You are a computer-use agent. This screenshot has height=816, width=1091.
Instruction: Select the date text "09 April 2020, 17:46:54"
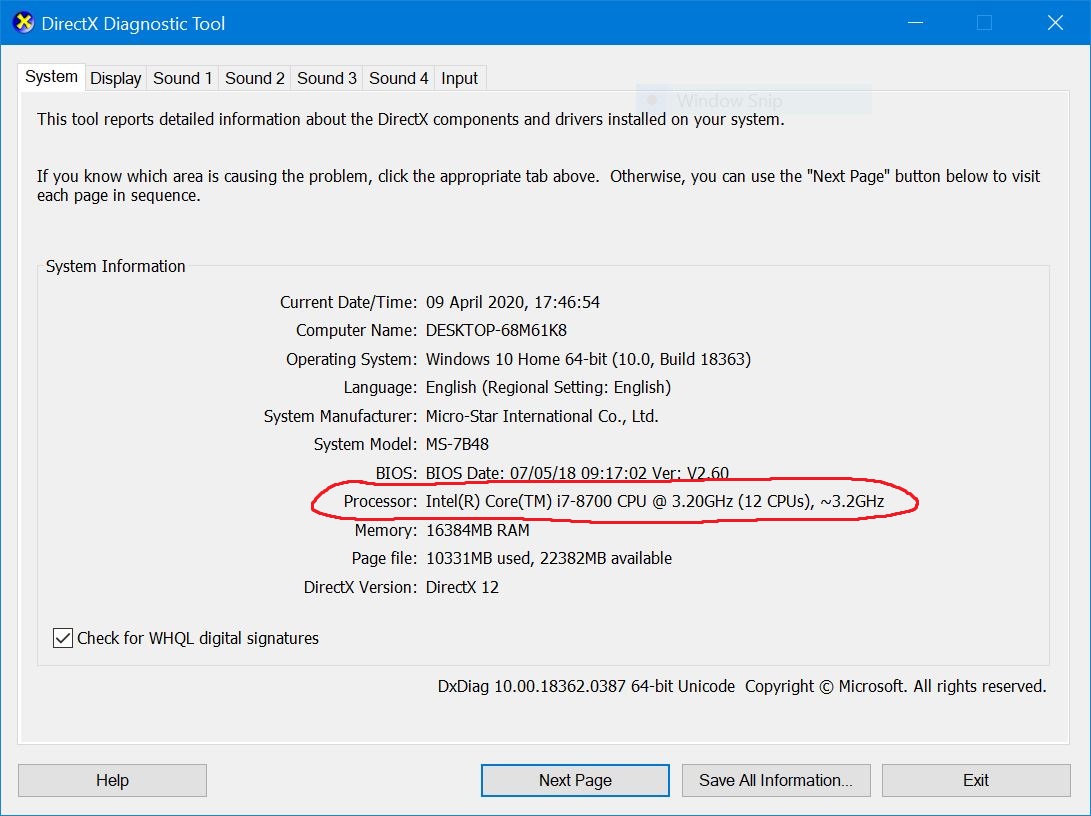click(513, 302)
